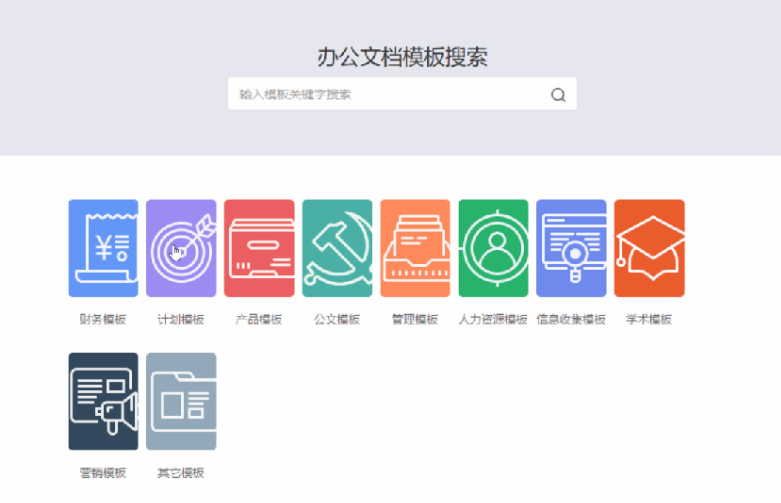Click the 产品模板 text label
Screen dimensions: 781x503
(259, 319)
